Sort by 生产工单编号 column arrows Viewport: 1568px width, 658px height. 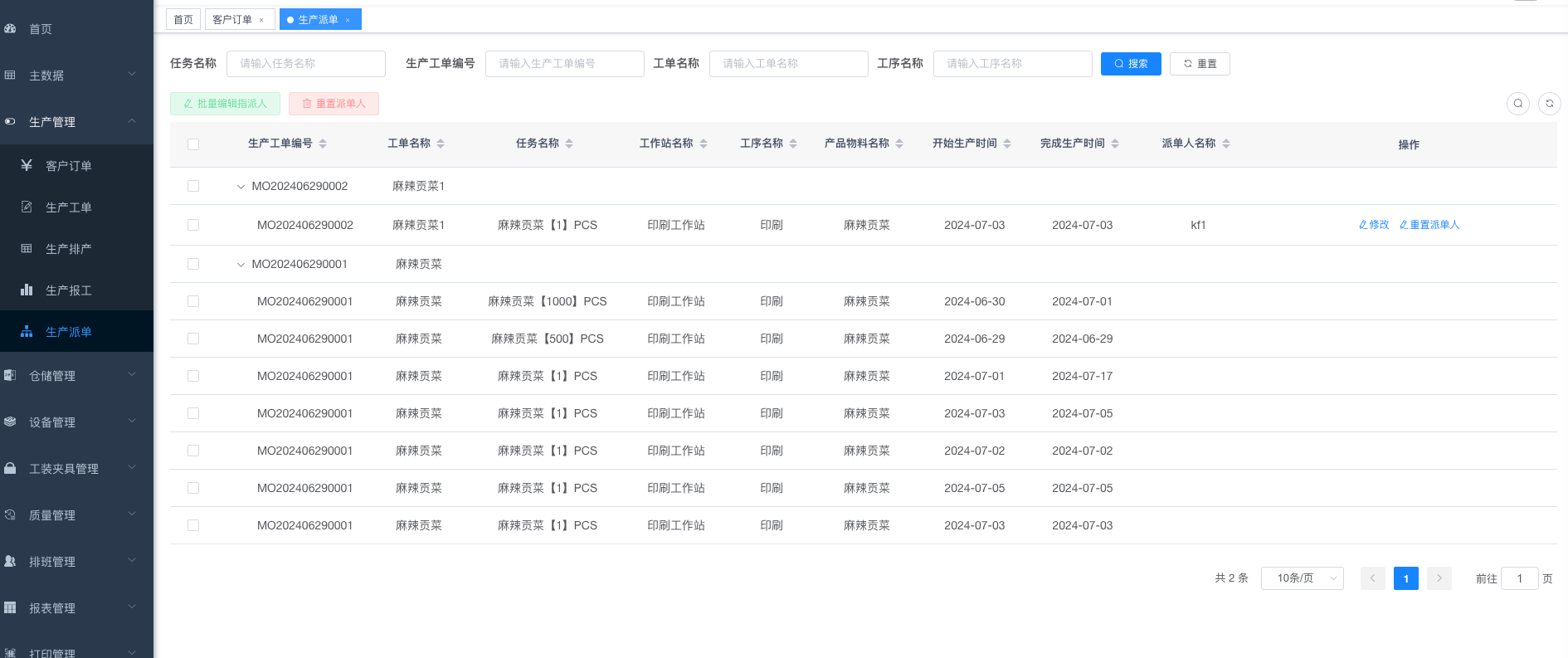coord(323,144)
